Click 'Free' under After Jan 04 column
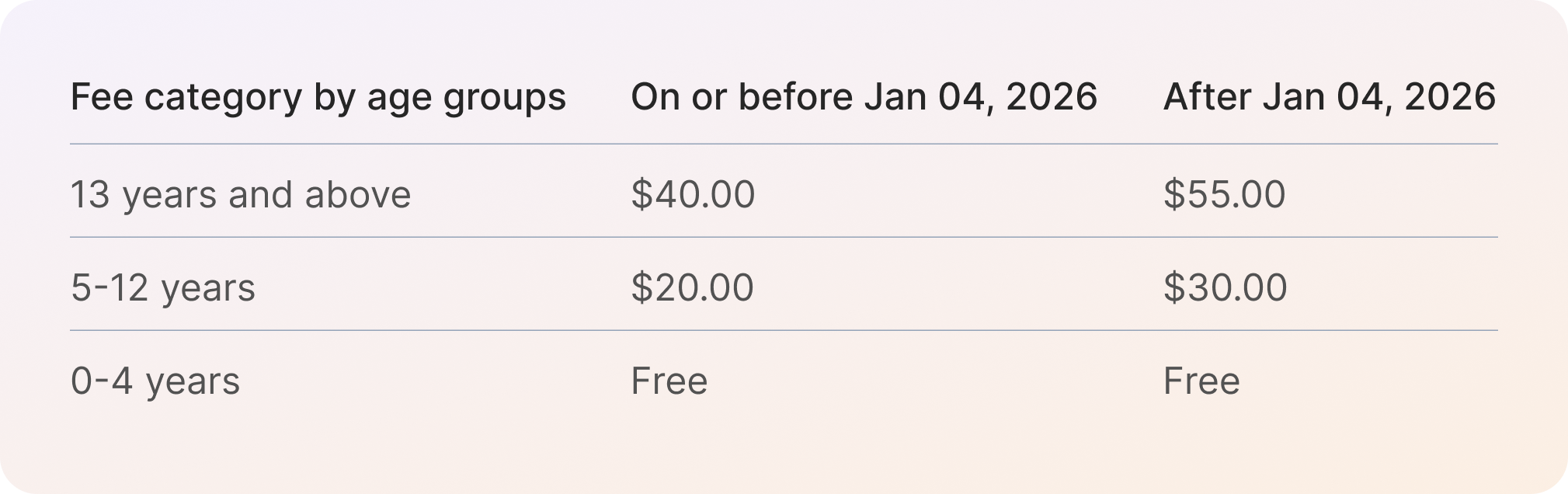The height and width of the screenshot is (494, 1568). [1201, 381]
